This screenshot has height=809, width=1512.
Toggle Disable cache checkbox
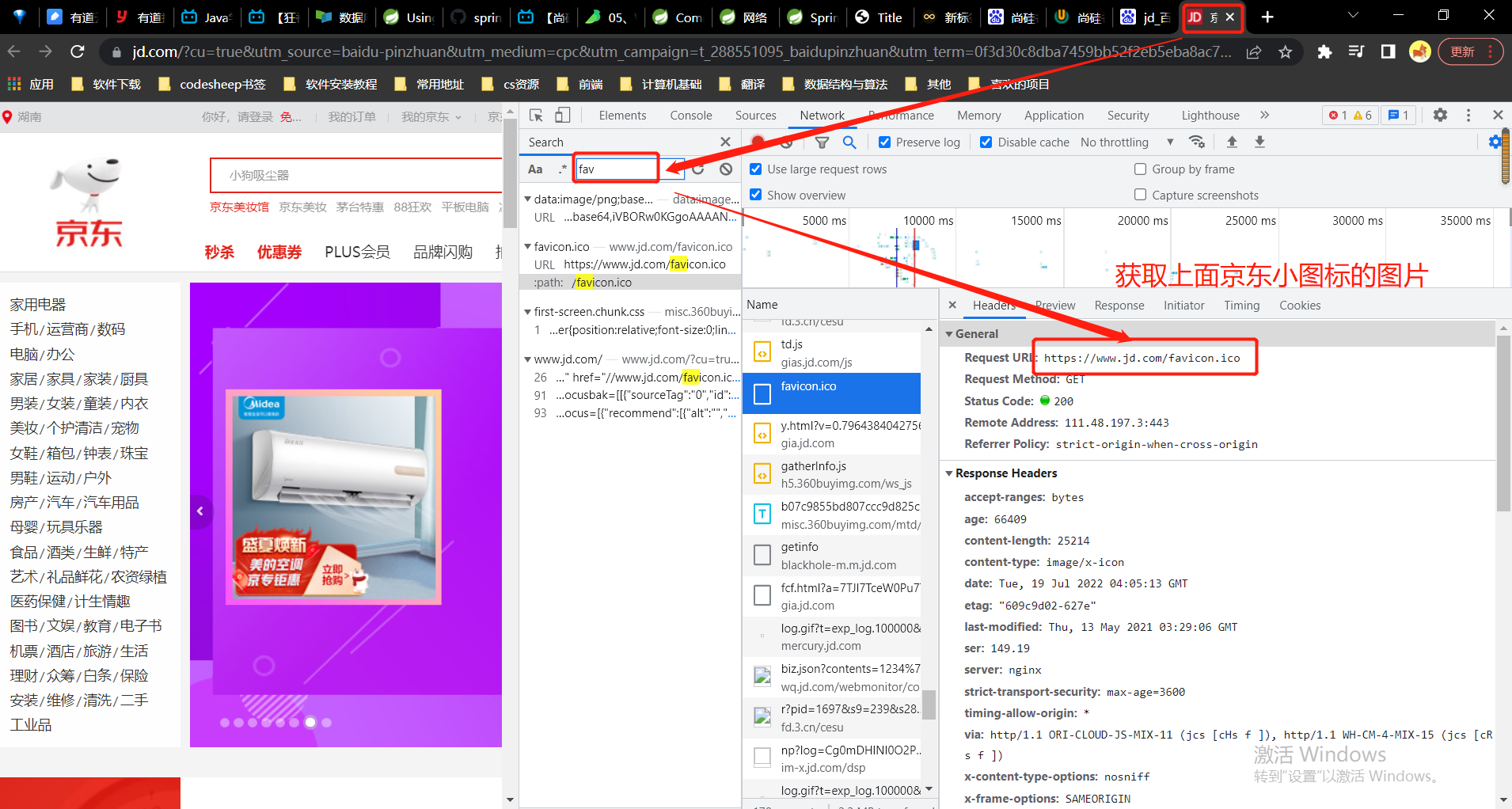986,142
